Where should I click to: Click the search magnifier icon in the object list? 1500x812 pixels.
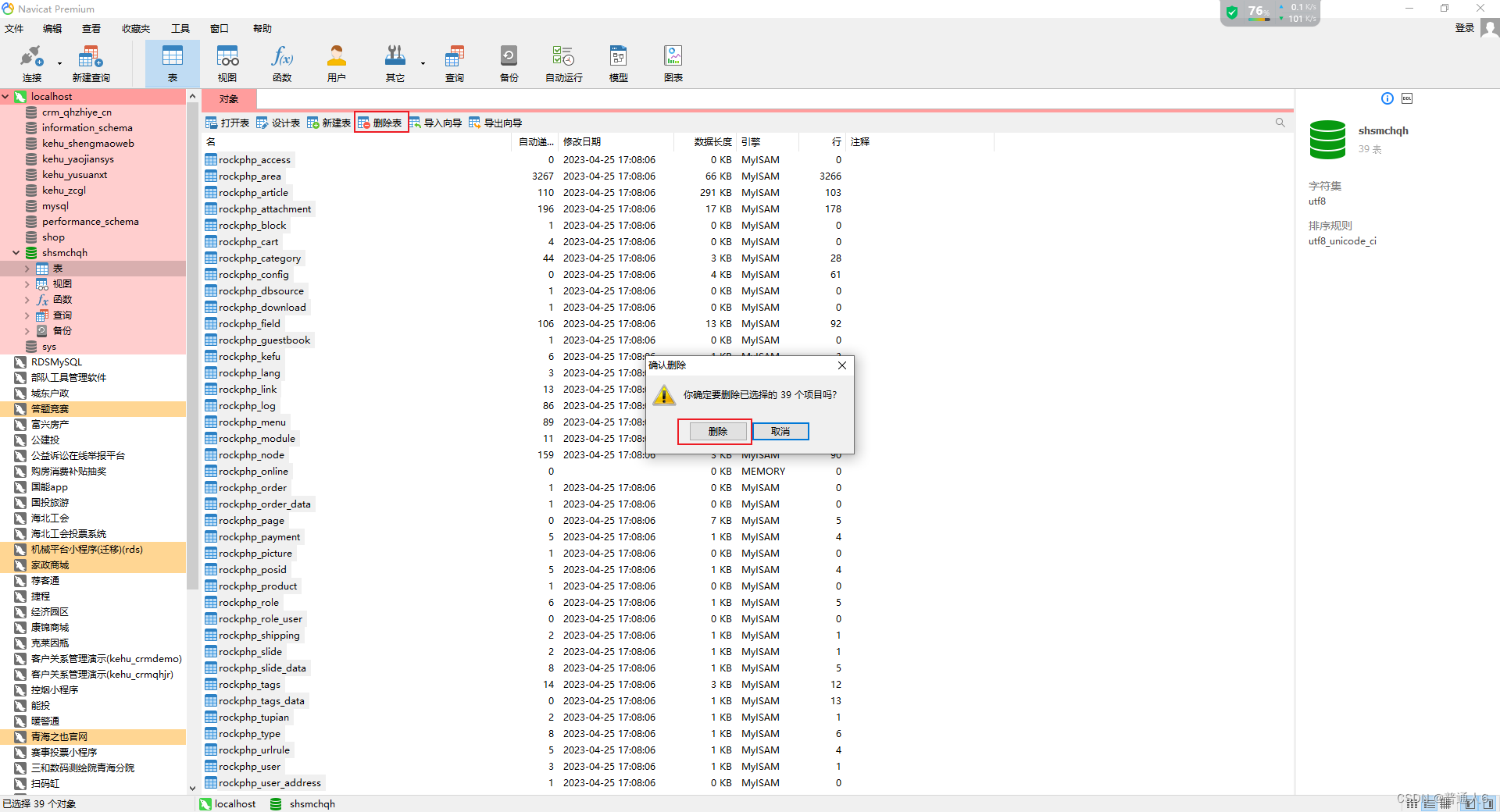tap(1280, 123)
